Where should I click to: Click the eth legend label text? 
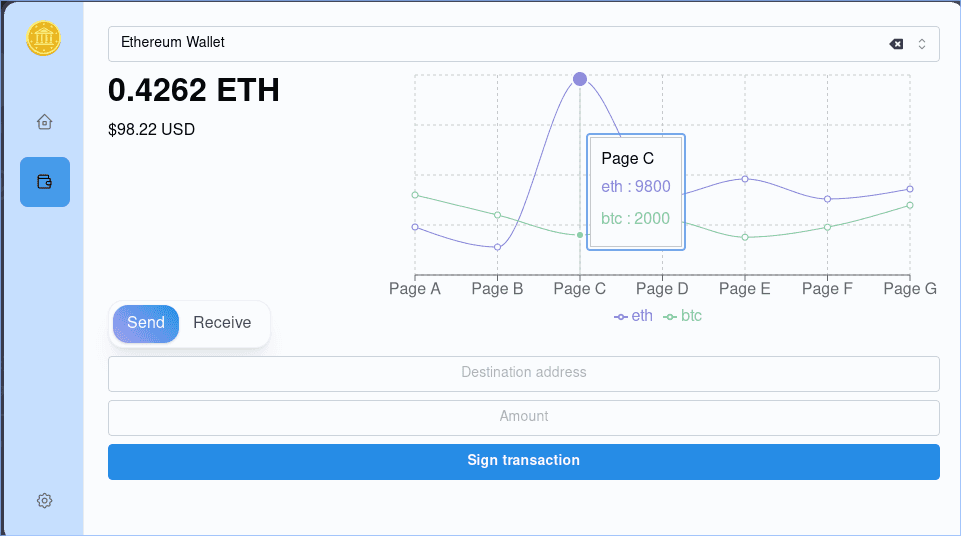point(642,316)
